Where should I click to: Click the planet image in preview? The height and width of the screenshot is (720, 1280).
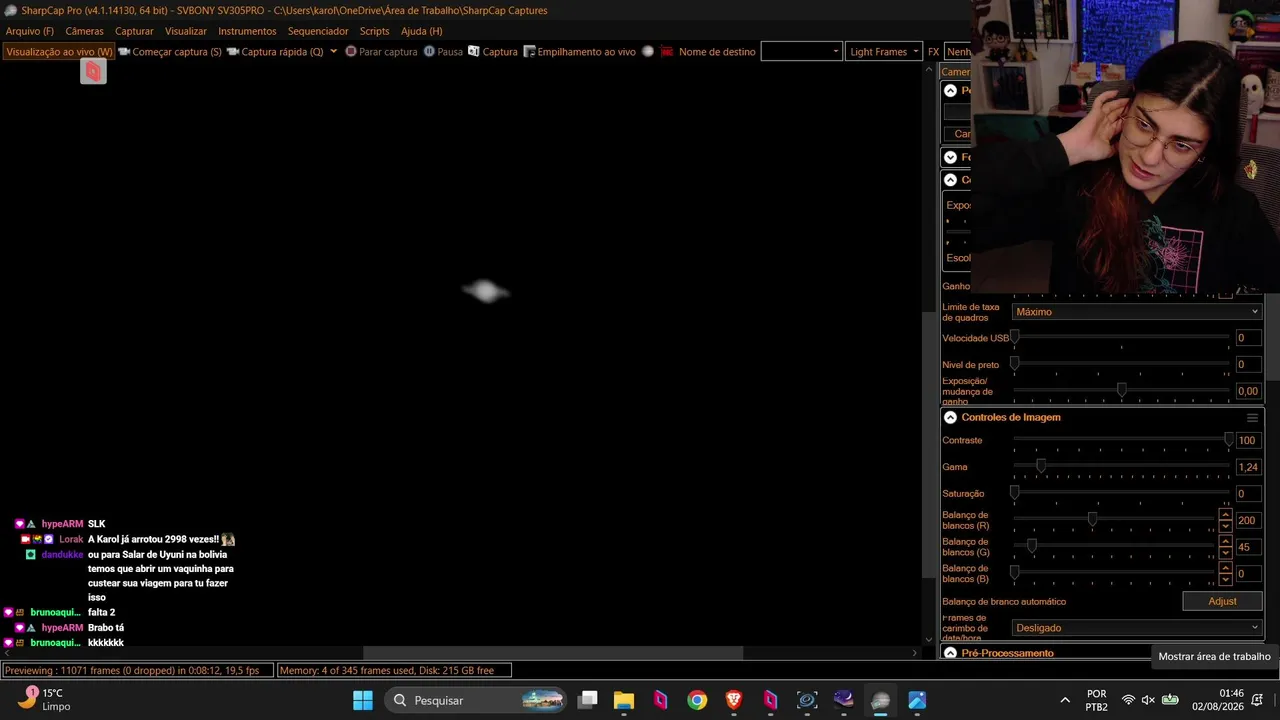pos(486,291)
